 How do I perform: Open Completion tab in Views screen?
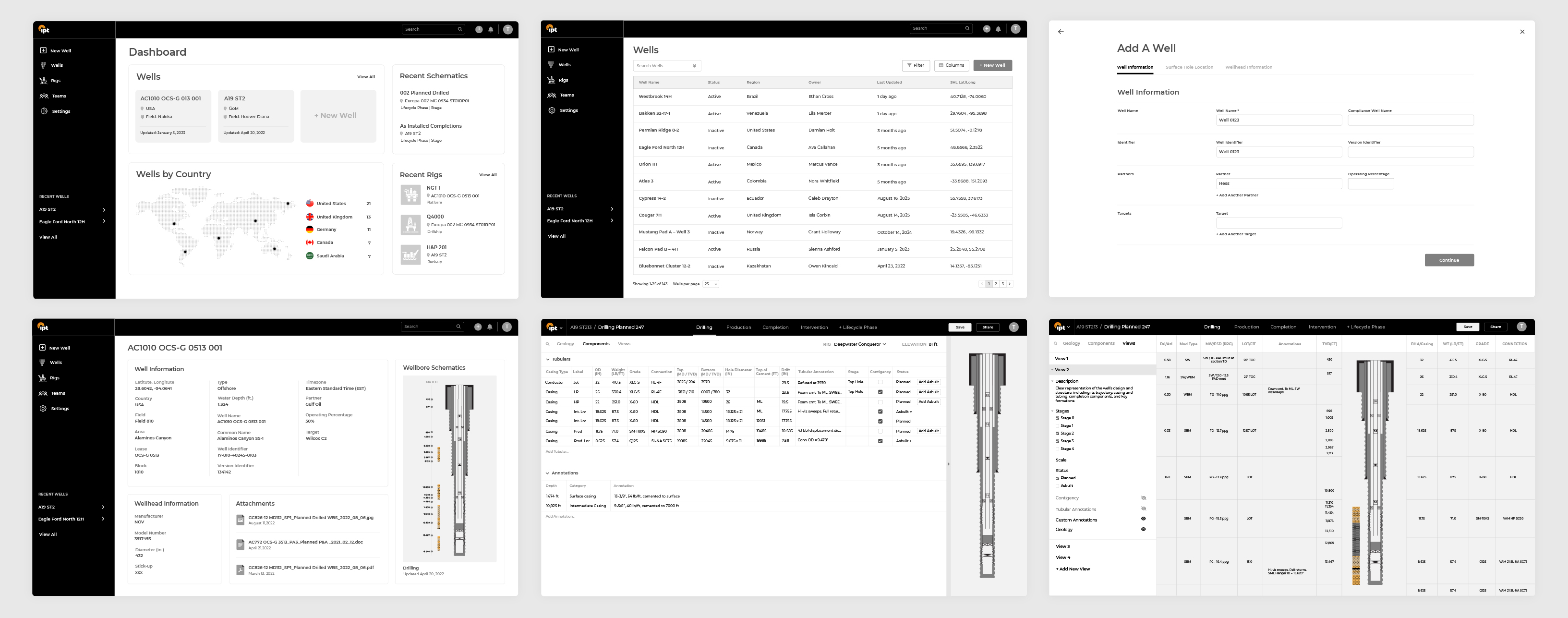click(1283, 327)
